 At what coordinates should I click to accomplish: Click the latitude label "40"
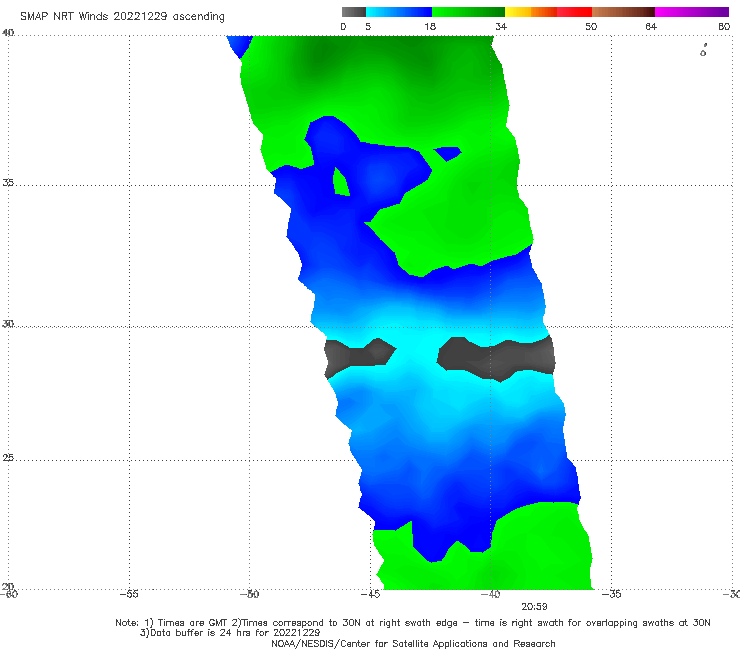[8, 33]
